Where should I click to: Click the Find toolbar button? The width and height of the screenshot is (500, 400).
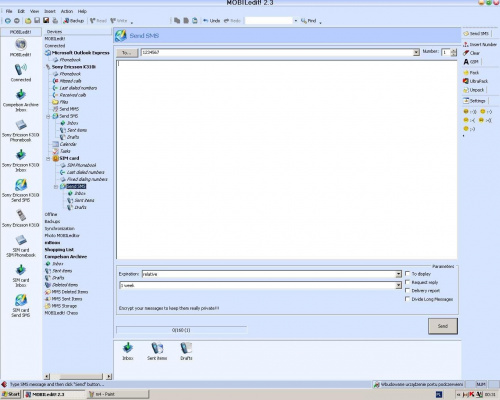click(309, 21)
